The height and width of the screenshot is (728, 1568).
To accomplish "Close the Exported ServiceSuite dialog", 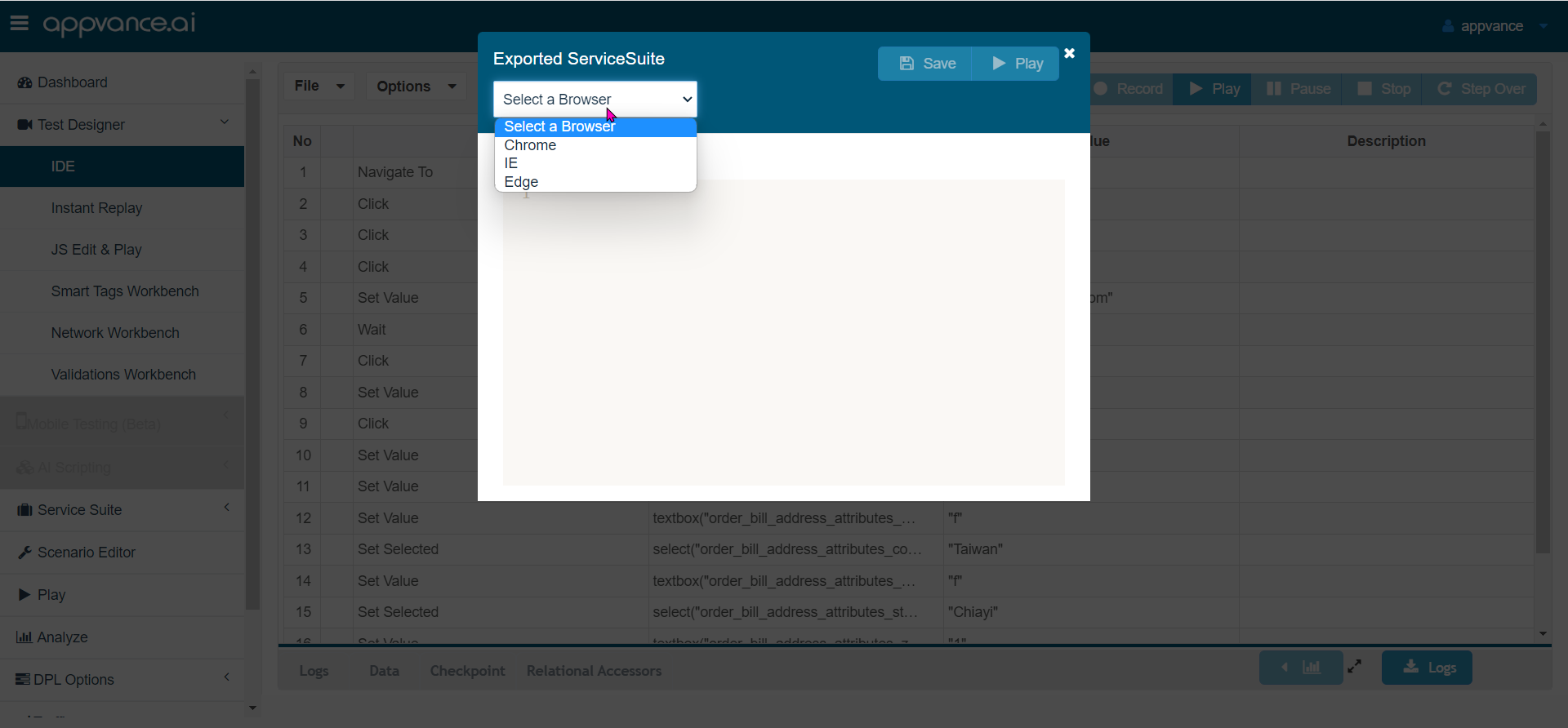I will [x=1069, y=53].
